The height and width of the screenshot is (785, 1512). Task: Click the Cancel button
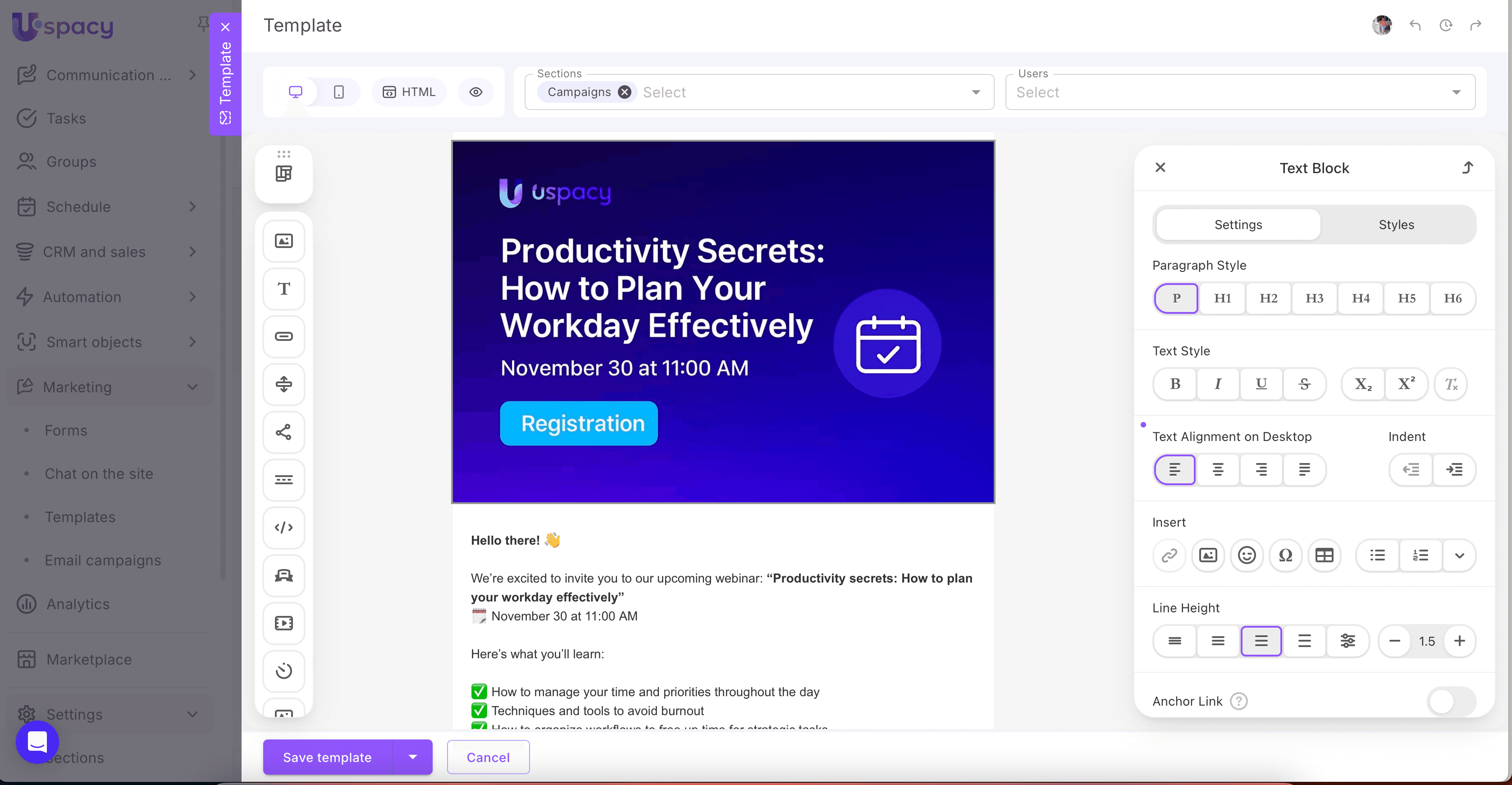[x=488, y=757]
